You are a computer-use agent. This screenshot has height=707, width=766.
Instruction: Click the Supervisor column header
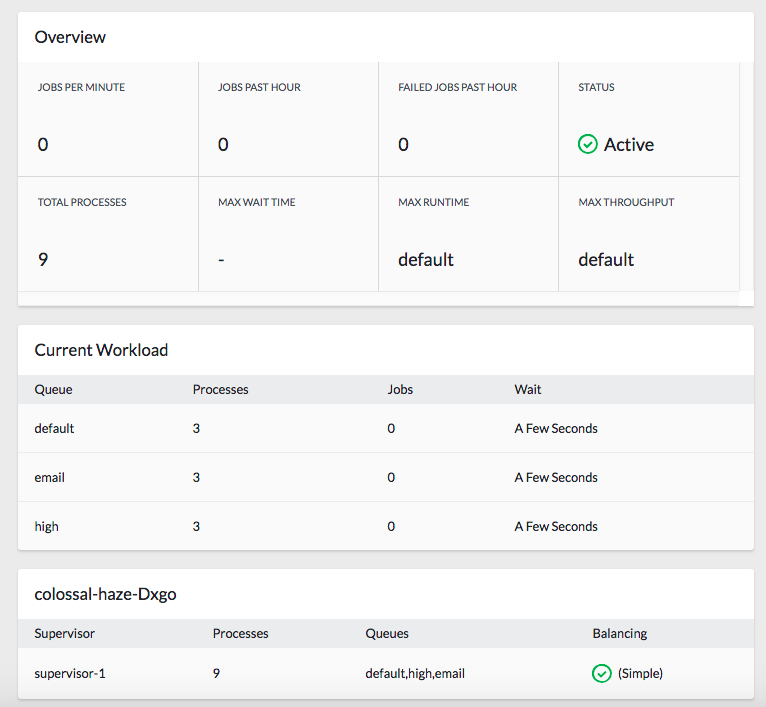tap(64, 634)
